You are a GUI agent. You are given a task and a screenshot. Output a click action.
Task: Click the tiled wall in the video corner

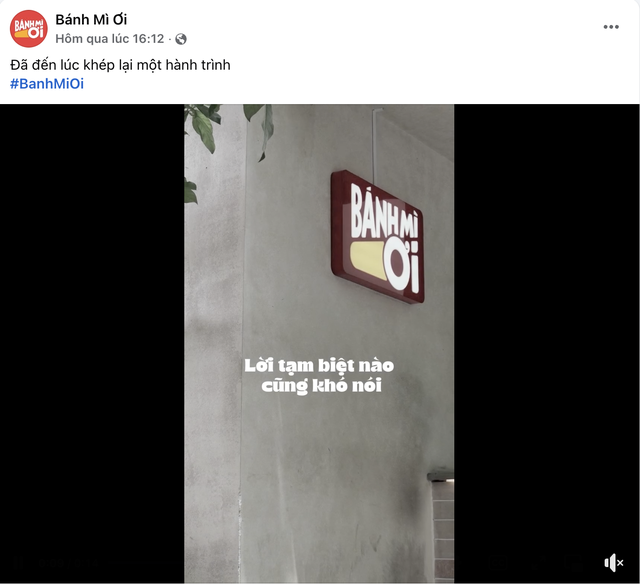(443, 528)
